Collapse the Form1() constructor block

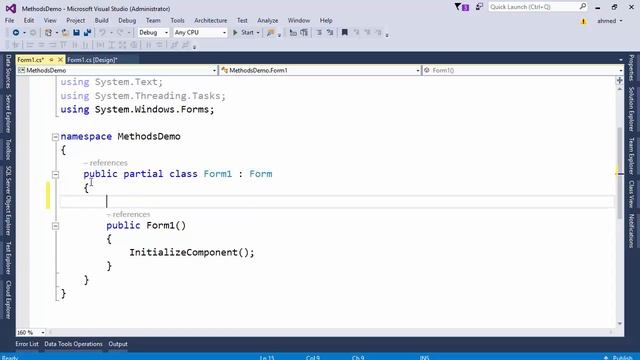click(56, 226)
